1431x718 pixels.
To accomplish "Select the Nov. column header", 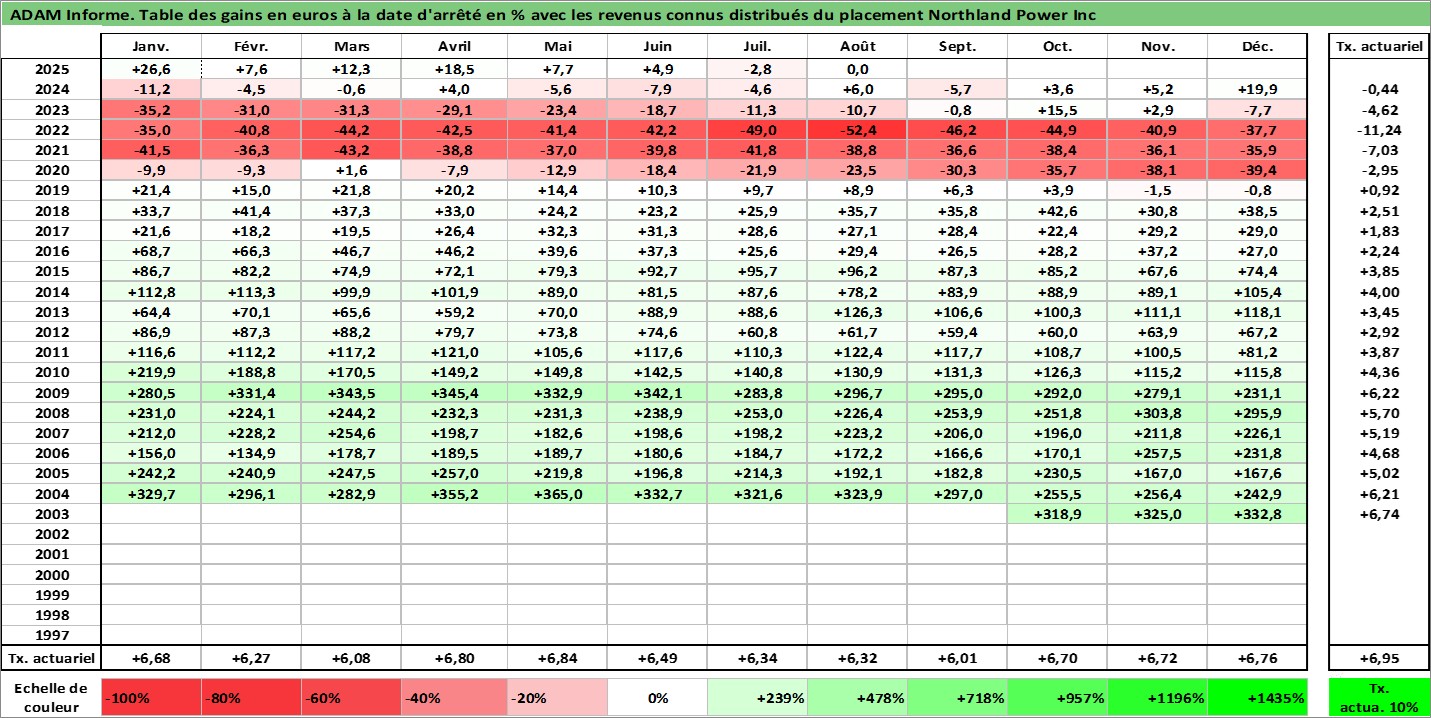I will (1157, 47).
